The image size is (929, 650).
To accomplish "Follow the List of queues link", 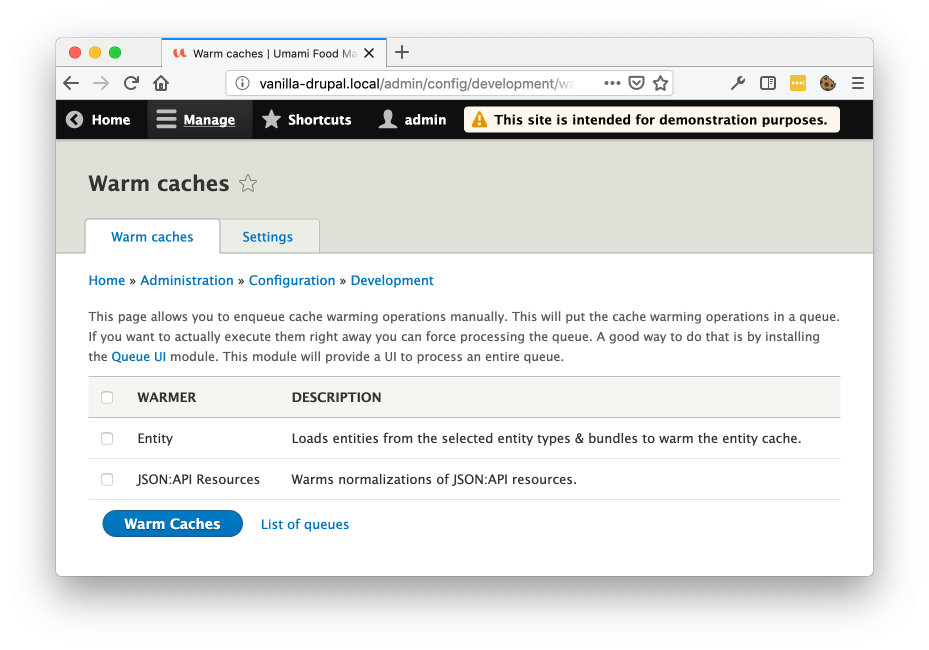I will coord(305,524).
